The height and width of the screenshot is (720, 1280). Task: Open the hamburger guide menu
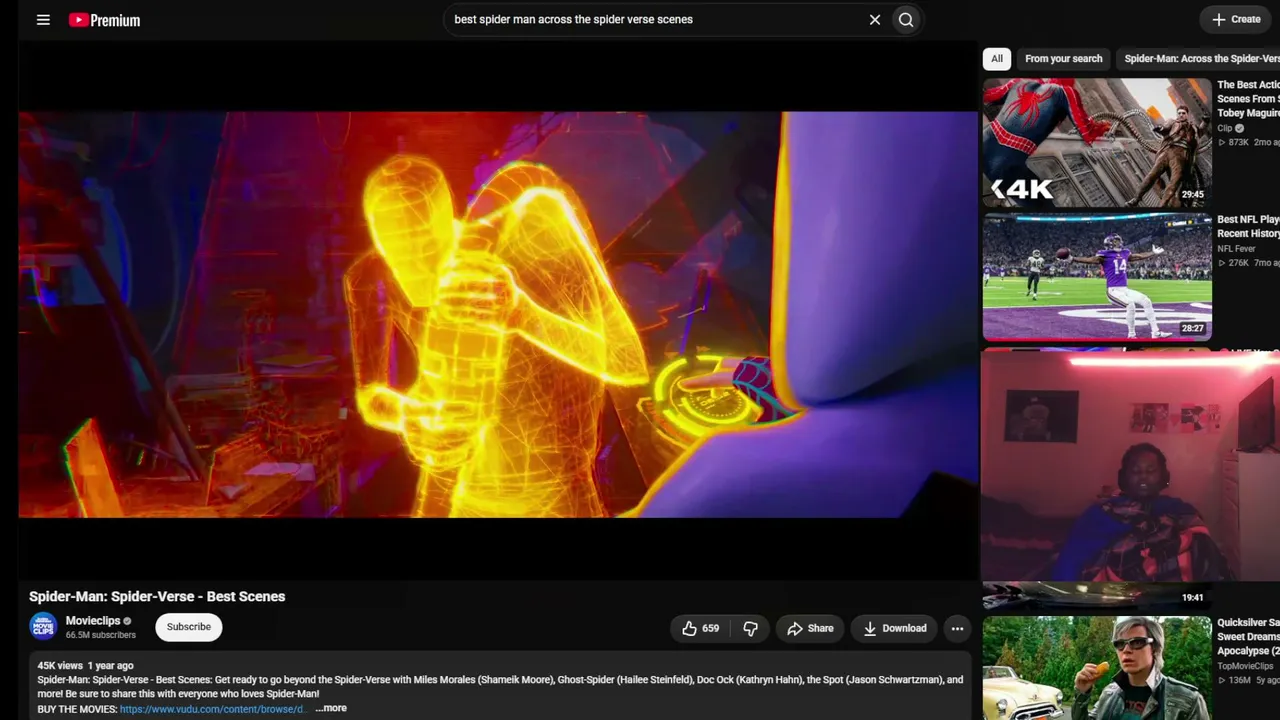pos(43,20)
